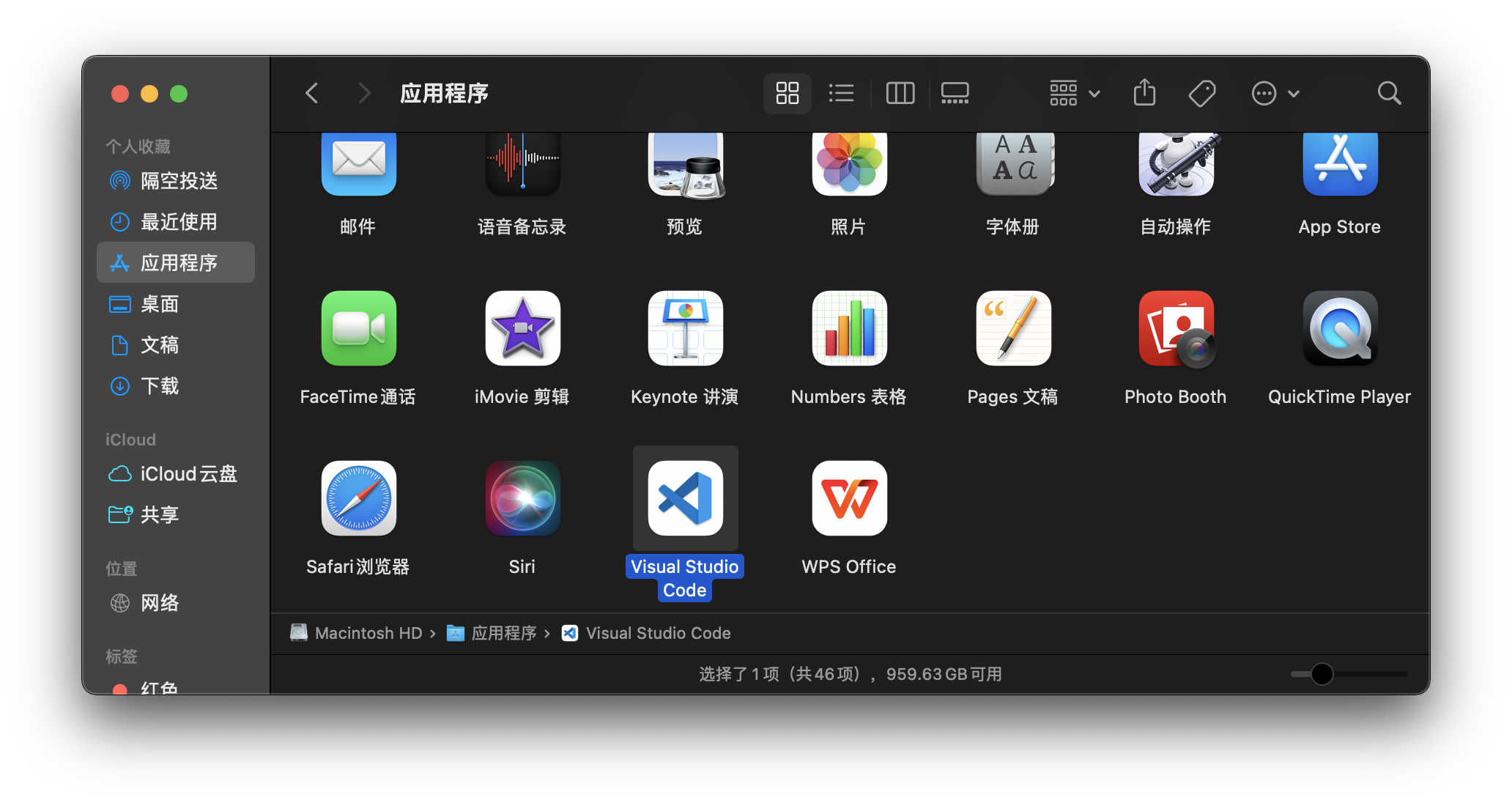Open Safari 浏览器
1512x803 pixels.
(x=357, y=498)
